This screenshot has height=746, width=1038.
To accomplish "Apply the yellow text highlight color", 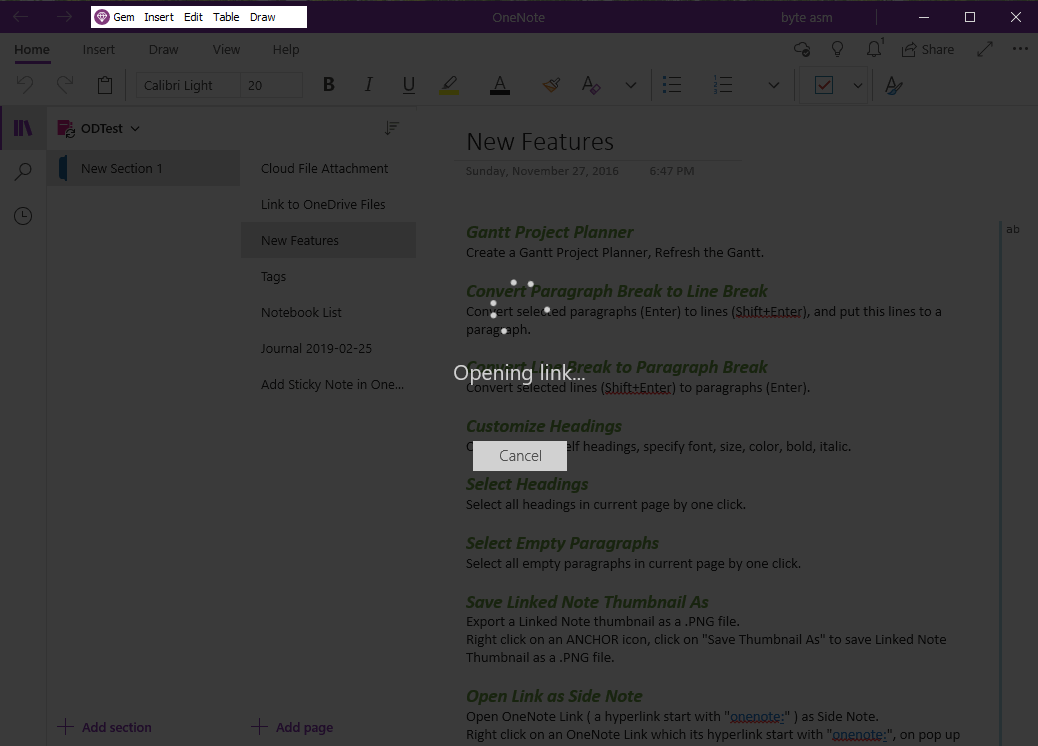I will 449,85.
